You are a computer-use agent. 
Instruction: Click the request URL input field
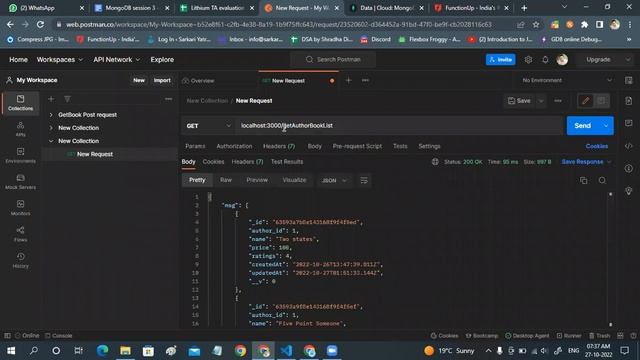click(x=399, y=126)
